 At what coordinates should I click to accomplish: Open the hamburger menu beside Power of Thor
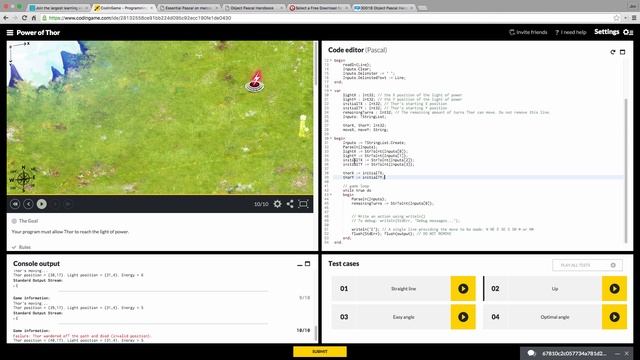tap(10, 33)
